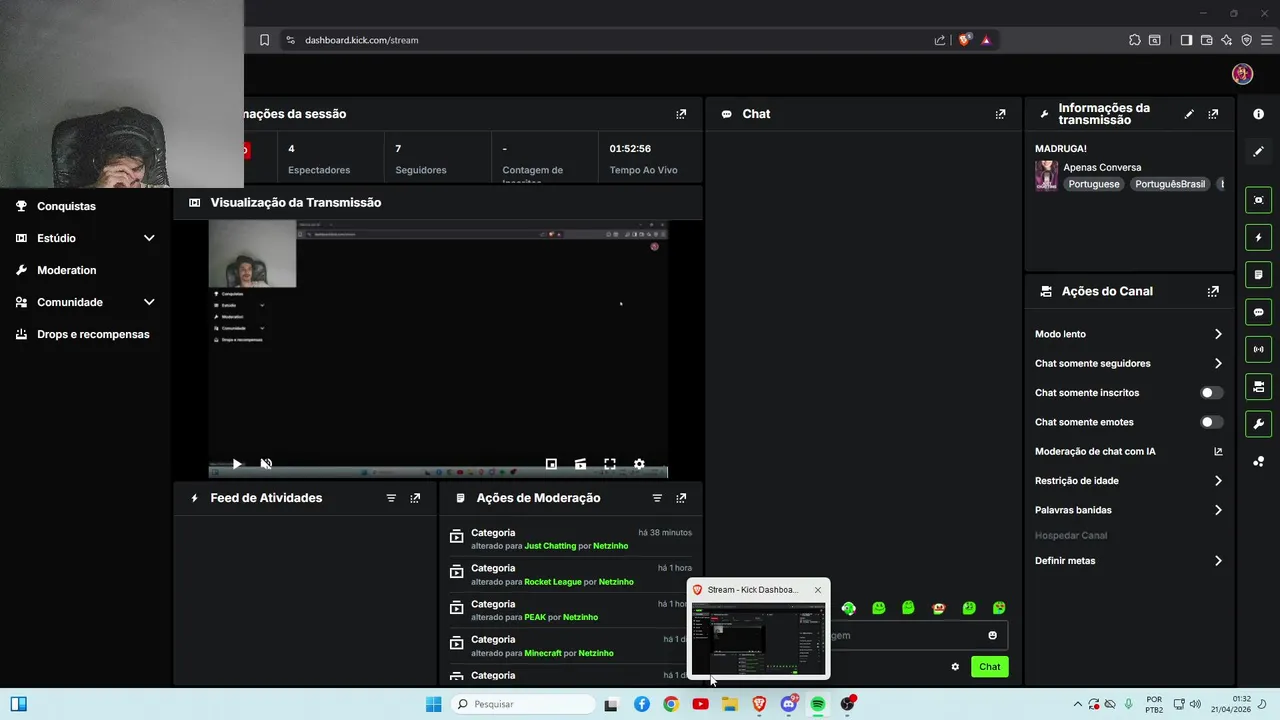Pop out the Ações do Canal panel

point(1213,292)
